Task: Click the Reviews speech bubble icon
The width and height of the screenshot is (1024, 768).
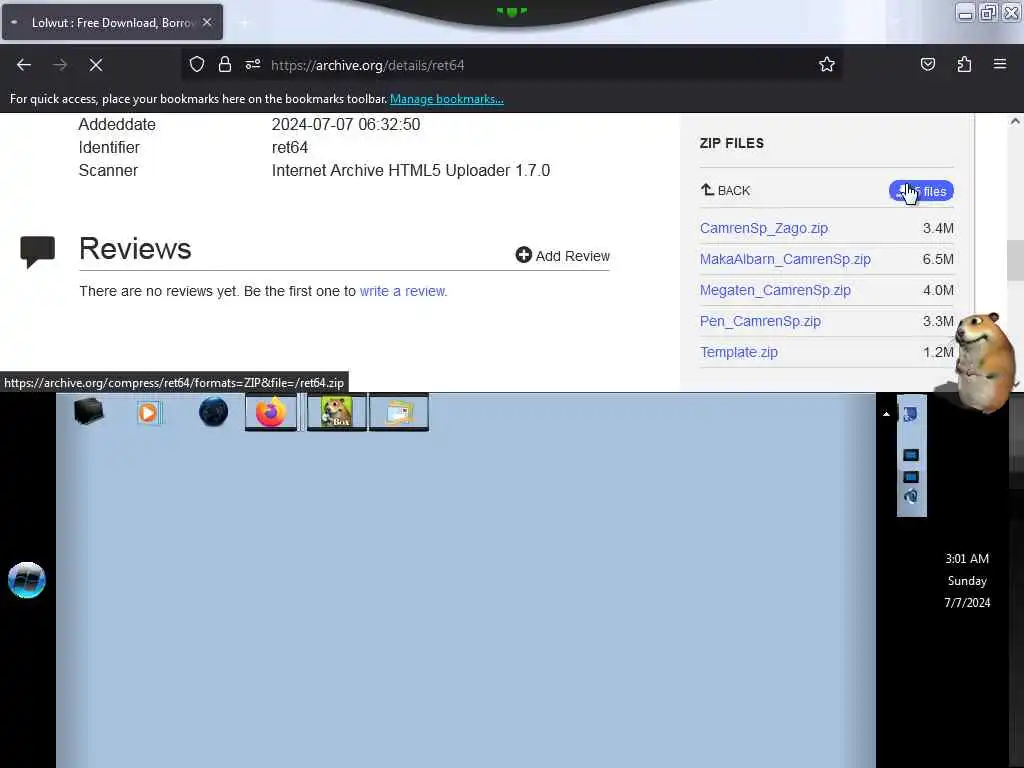Action: pyautogui.click(x=38, y=251)
